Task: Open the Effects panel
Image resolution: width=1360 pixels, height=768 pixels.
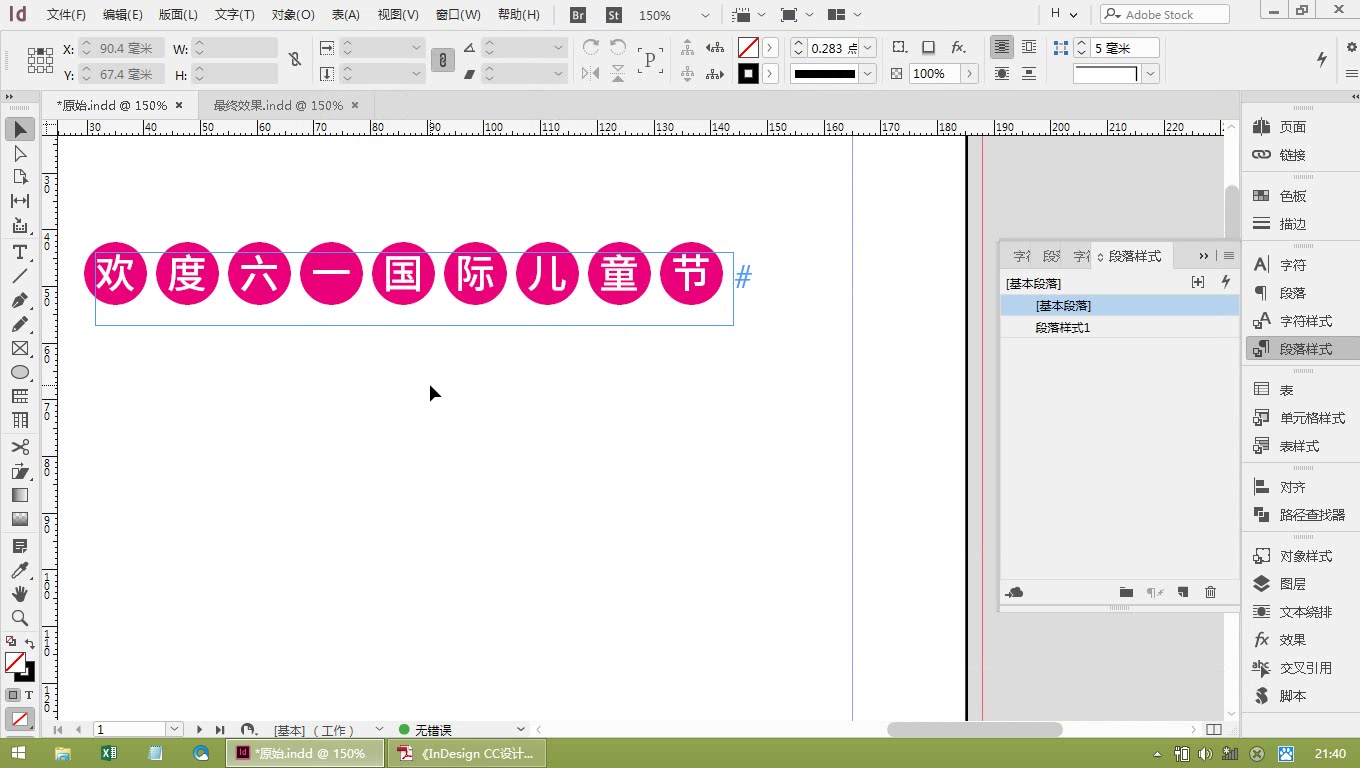Action: pos(1294,640)
